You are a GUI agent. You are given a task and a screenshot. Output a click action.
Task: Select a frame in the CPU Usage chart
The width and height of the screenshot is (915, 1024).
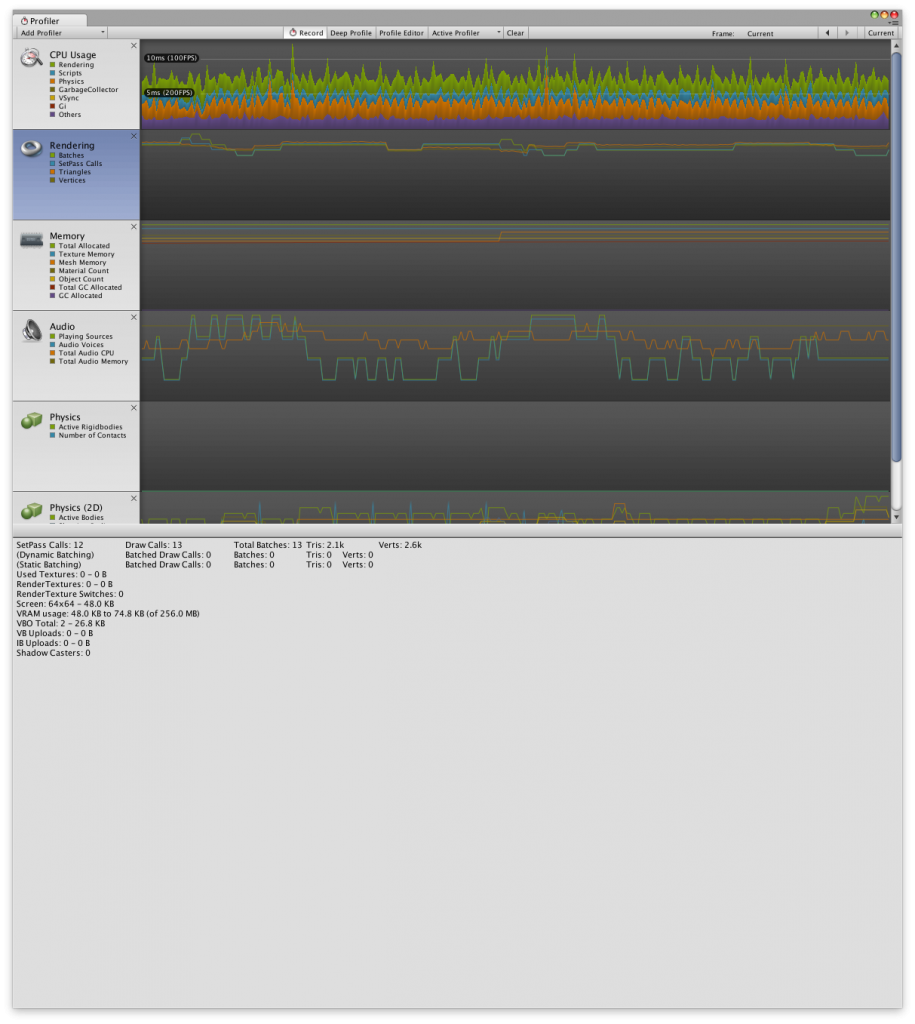(515, 84)
